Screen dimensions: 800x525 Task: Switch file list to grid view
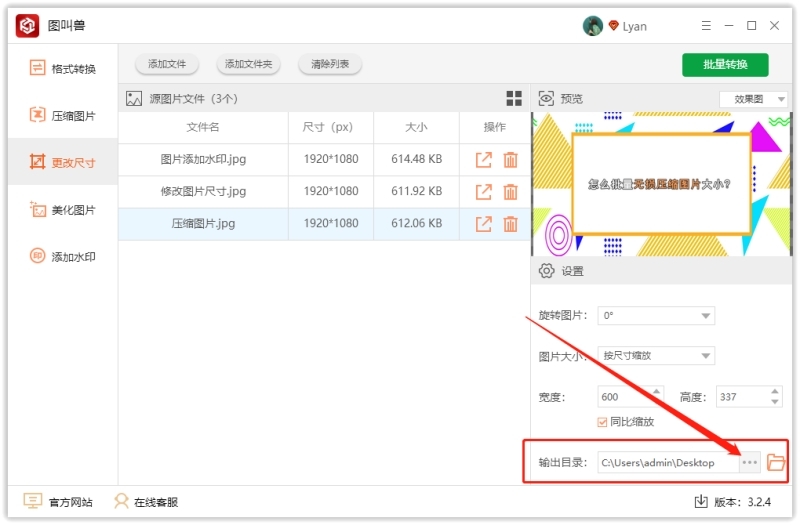coord(514,98)
